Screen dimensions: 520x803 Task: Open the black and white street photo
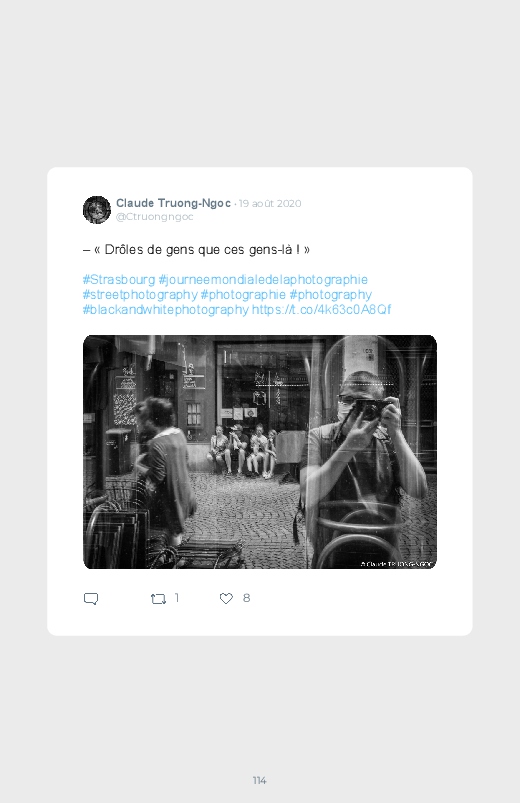pyautogui.click(x=260, y=452)
